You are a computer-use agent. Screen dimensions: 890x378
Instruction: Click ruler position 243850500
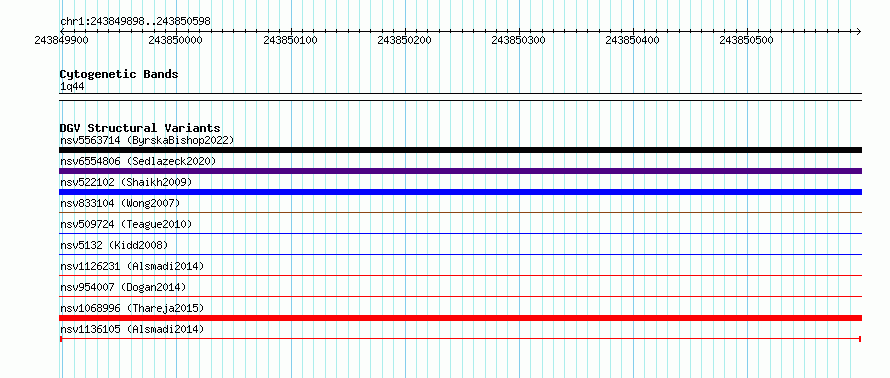746,41
